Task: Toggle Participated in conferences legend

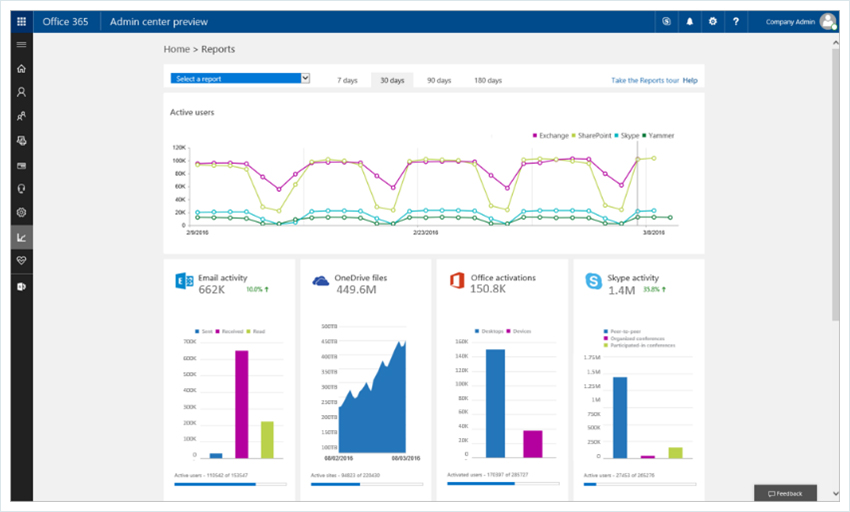Action: point(639,345)
